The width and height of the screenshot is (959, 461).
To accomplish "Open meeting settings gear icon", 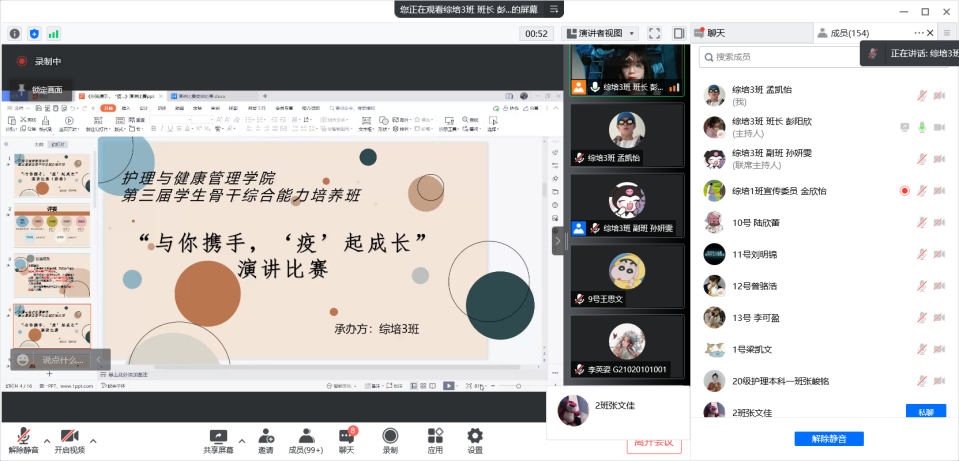I will coord(475,436).
